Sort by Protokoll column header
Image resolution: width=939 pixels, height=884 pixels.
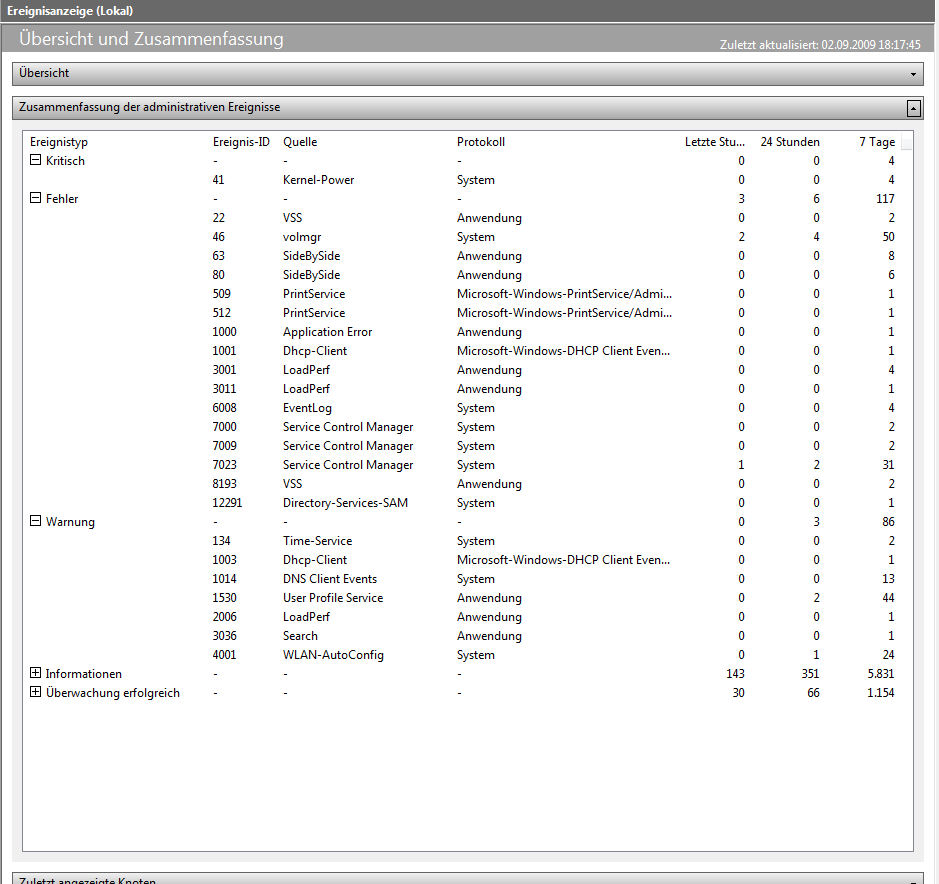pos(481,142)
